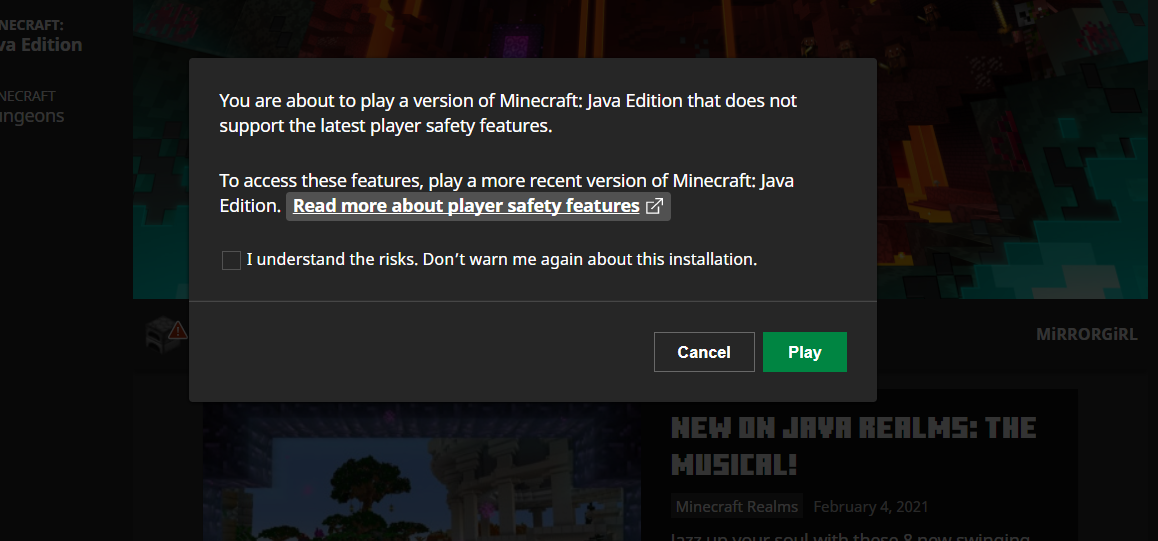Click the Minecraft Realms category tag
Viewport: 1158px width, 541px height.
(736, 506)
